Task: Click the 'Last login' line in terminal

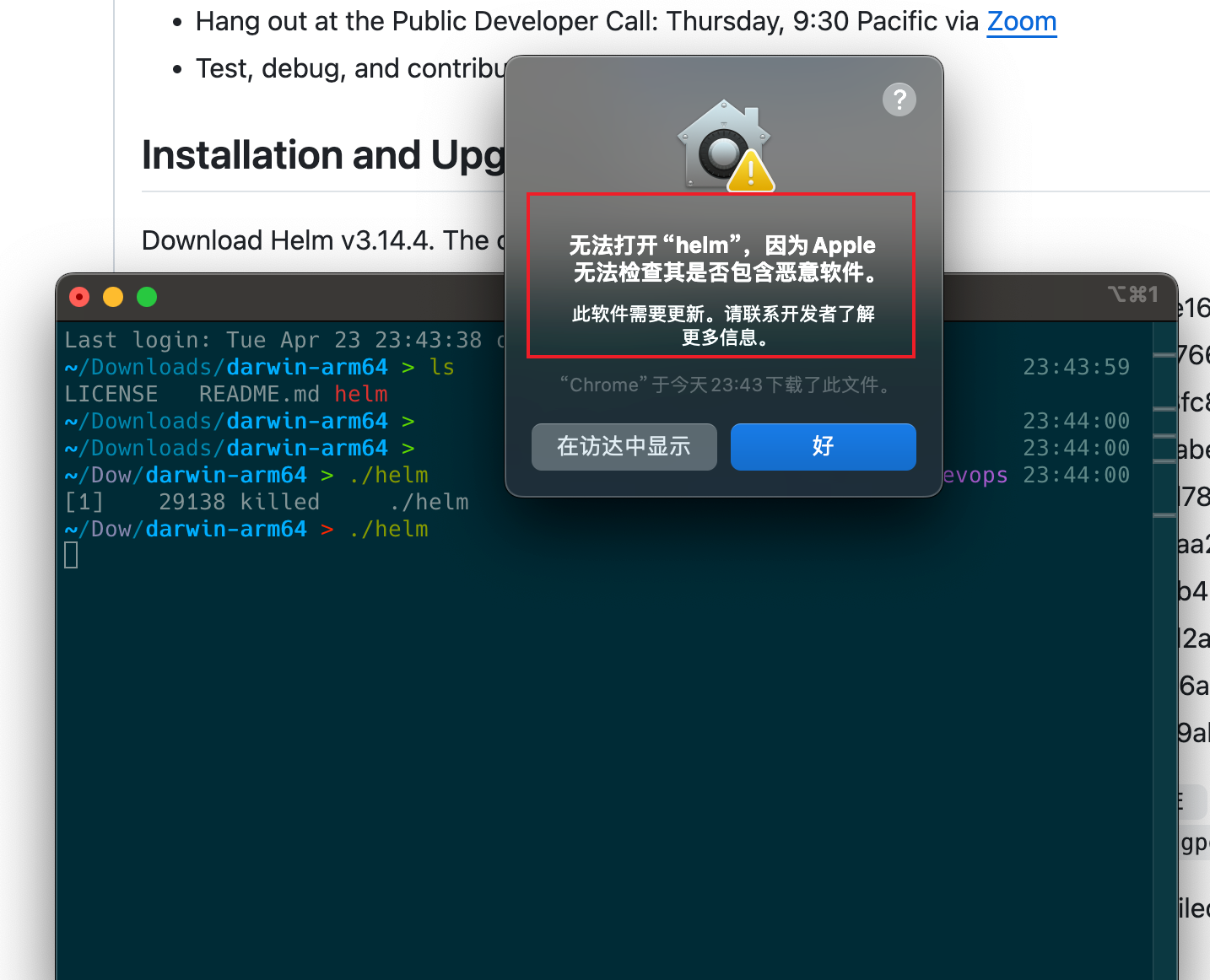Action: (x=284, y=340)
